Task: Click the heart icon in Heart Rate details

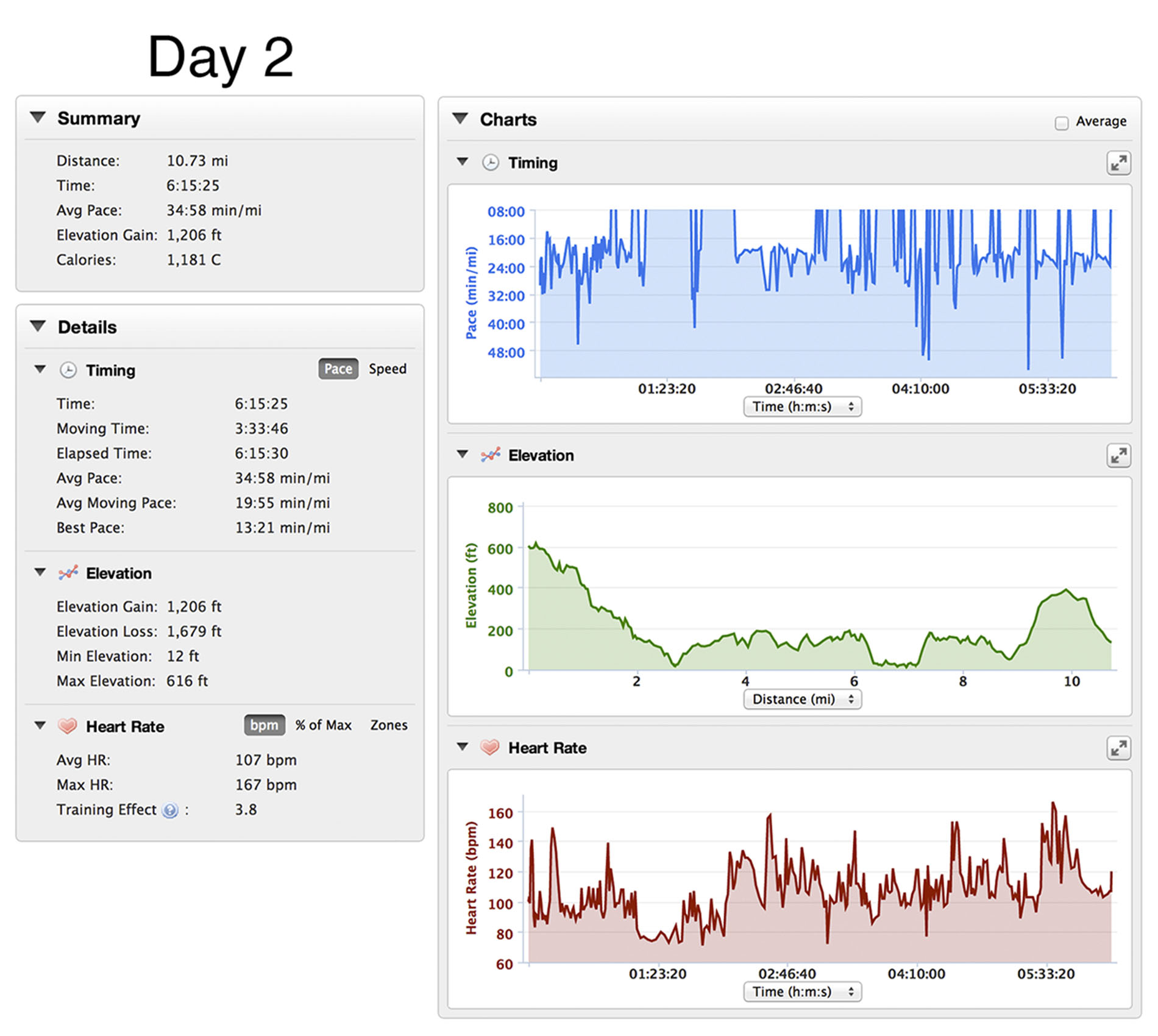Action: 68,726
